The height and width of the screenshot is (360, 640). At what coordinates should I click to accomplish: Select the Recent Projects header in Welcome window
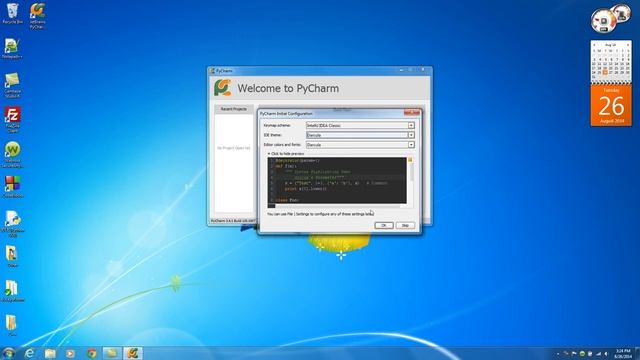tap(234, 109)
